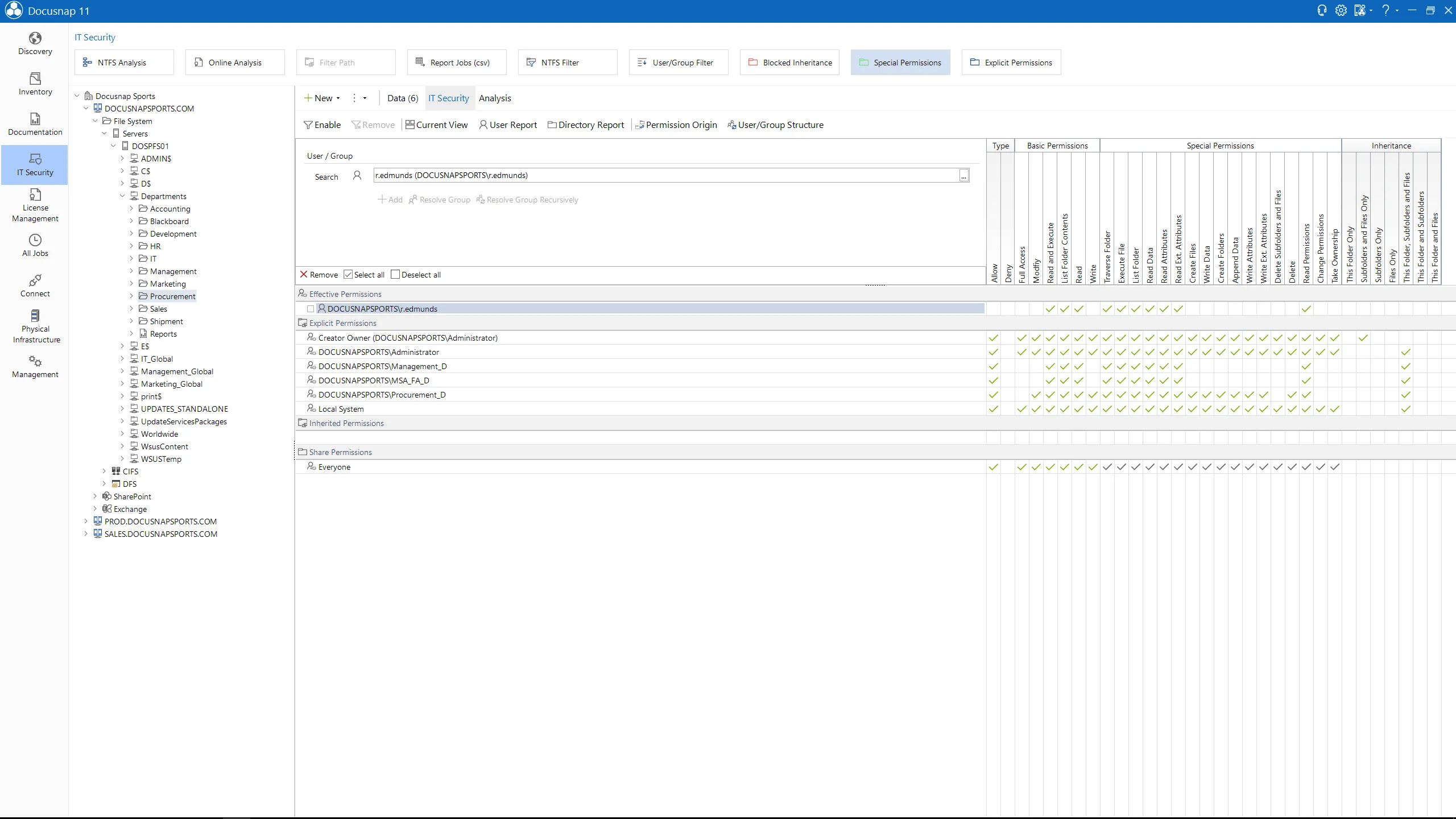Viewport: 1456px width, 819px height.
Task: Click the settings gear in title bar
Action: click(1341, 10)
